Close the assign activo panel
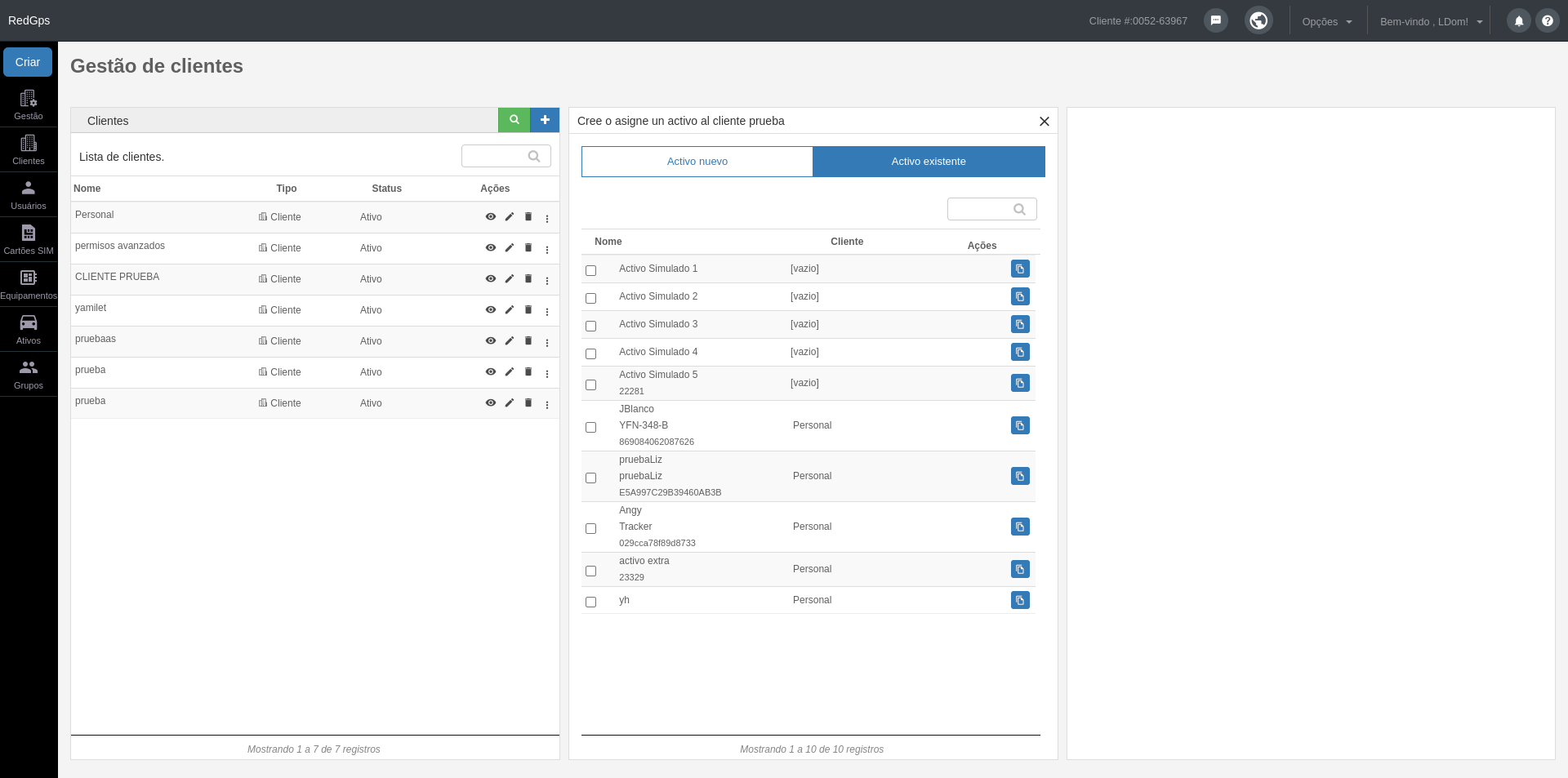 1044,121
